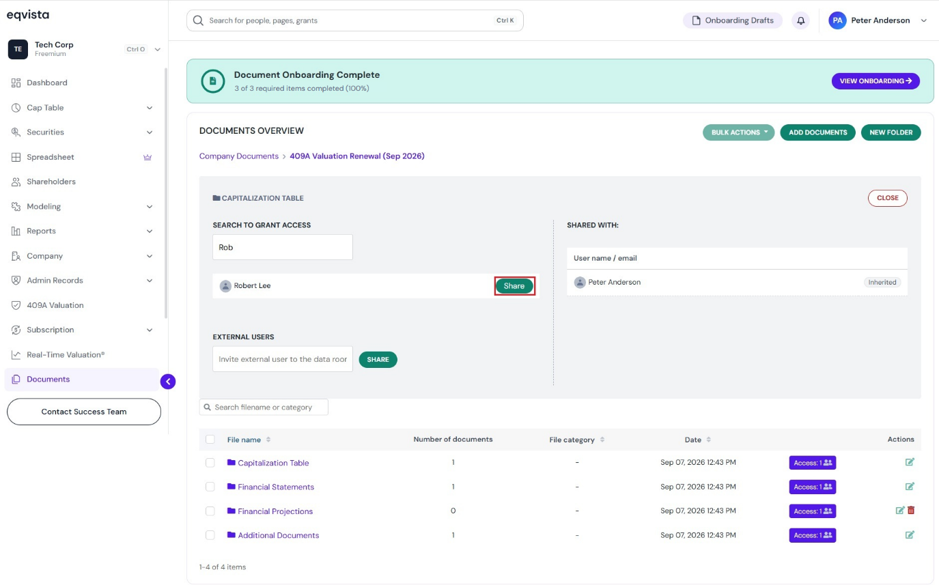Delete the Financial Projections folder
The image size is (939, 585).
pos(911,511)
